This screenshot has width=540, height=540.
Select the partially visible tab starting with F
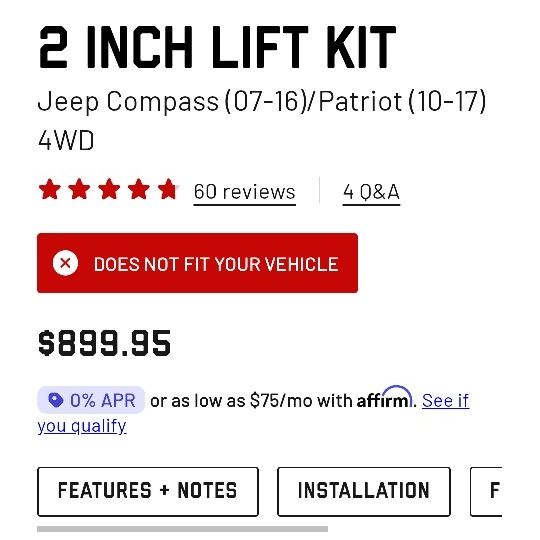point(486,491)
